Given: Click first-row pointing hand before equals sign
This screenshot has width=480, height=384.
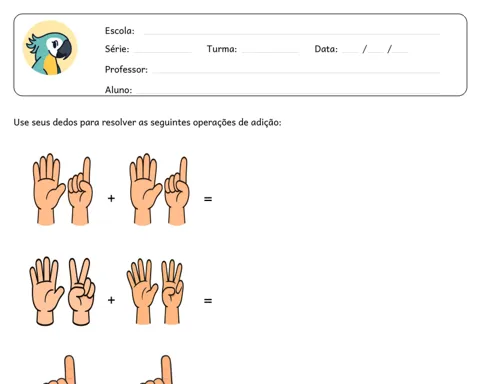Looking at the screenshot, I should pos(177,191).
